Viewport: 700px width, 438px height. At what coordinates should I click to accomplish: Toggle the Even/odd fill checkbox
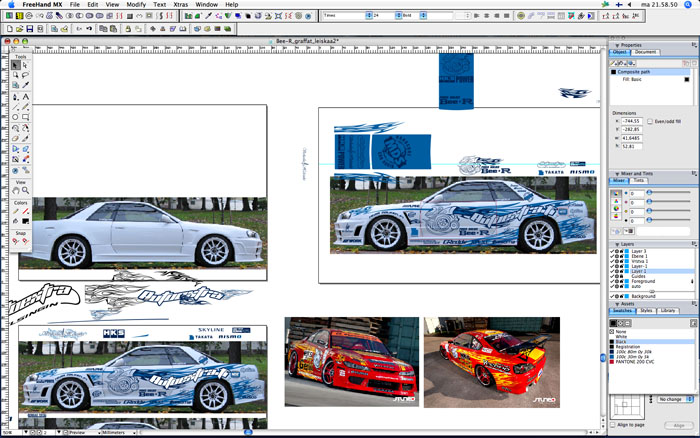(650, 121)
